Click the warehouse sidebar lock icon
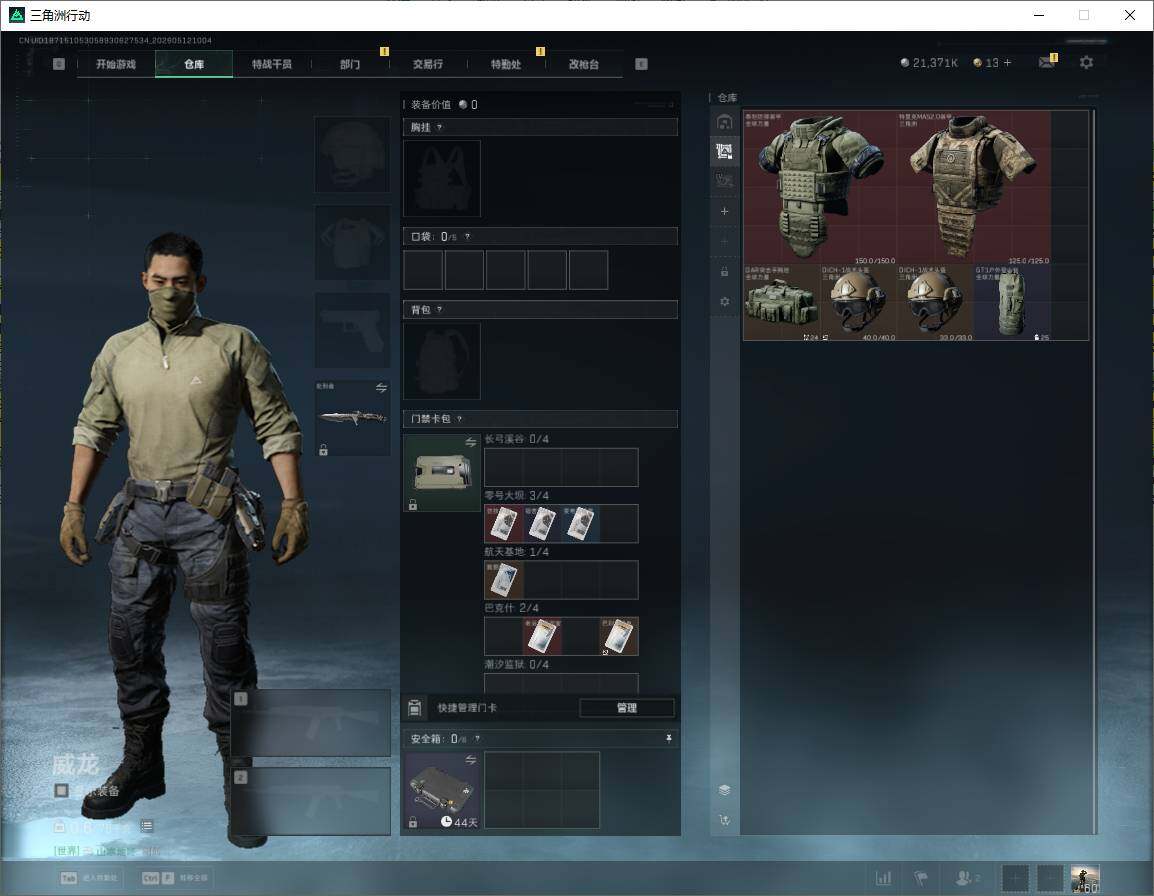The image size is (1154, 896). pyautogui.click(x=724, y=272)
